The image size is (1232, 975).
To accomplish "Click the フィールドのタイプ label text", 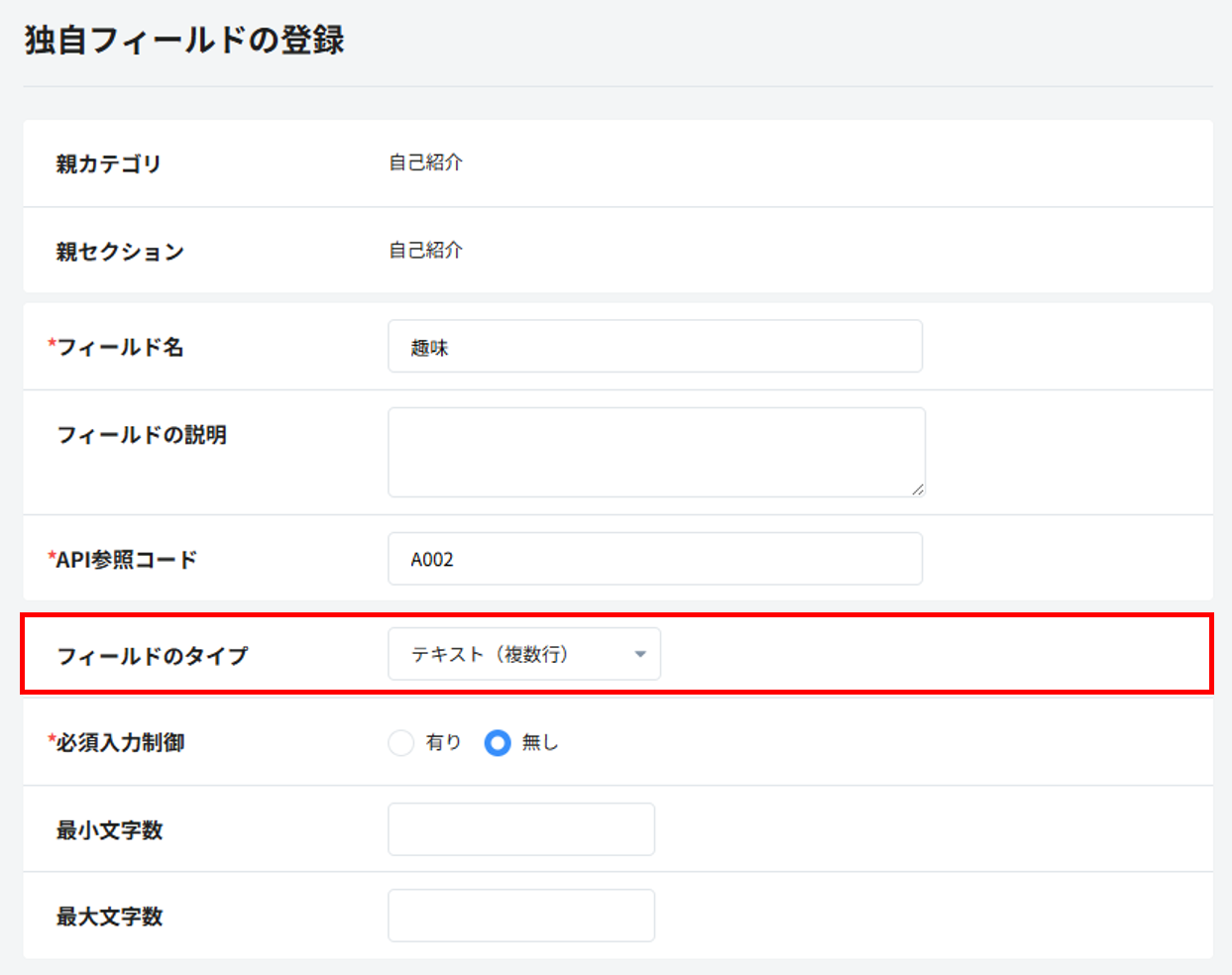I will coord(152,656).
